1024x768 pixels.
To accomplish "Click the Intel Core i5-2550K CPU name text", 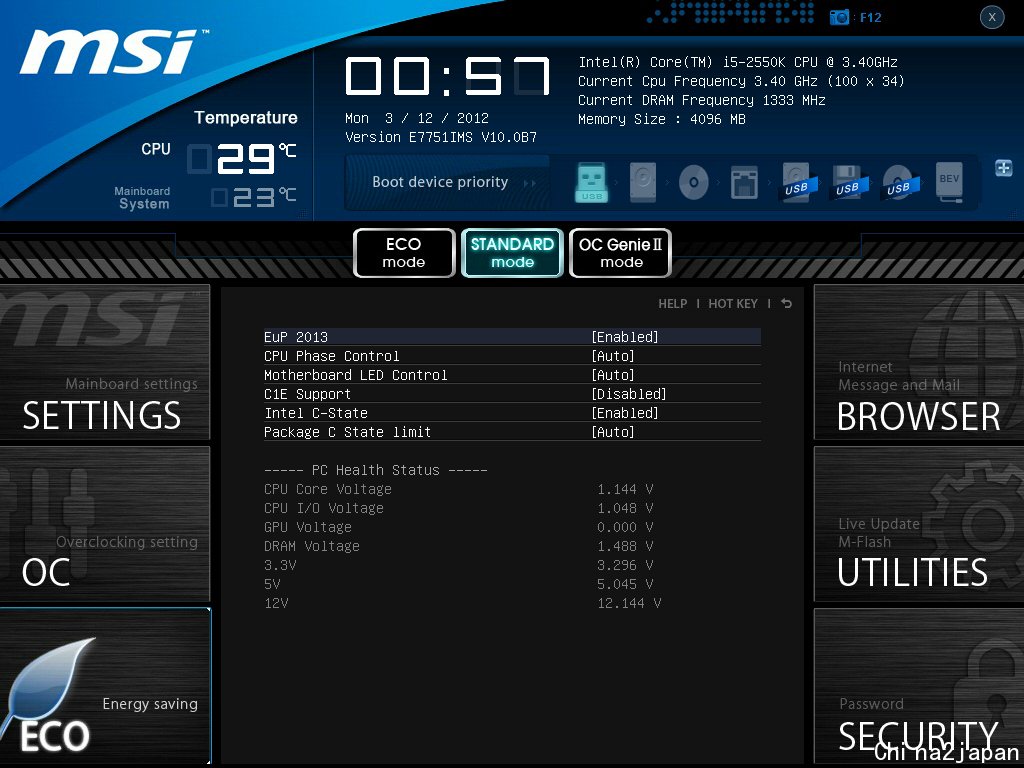I will [738, 62].
